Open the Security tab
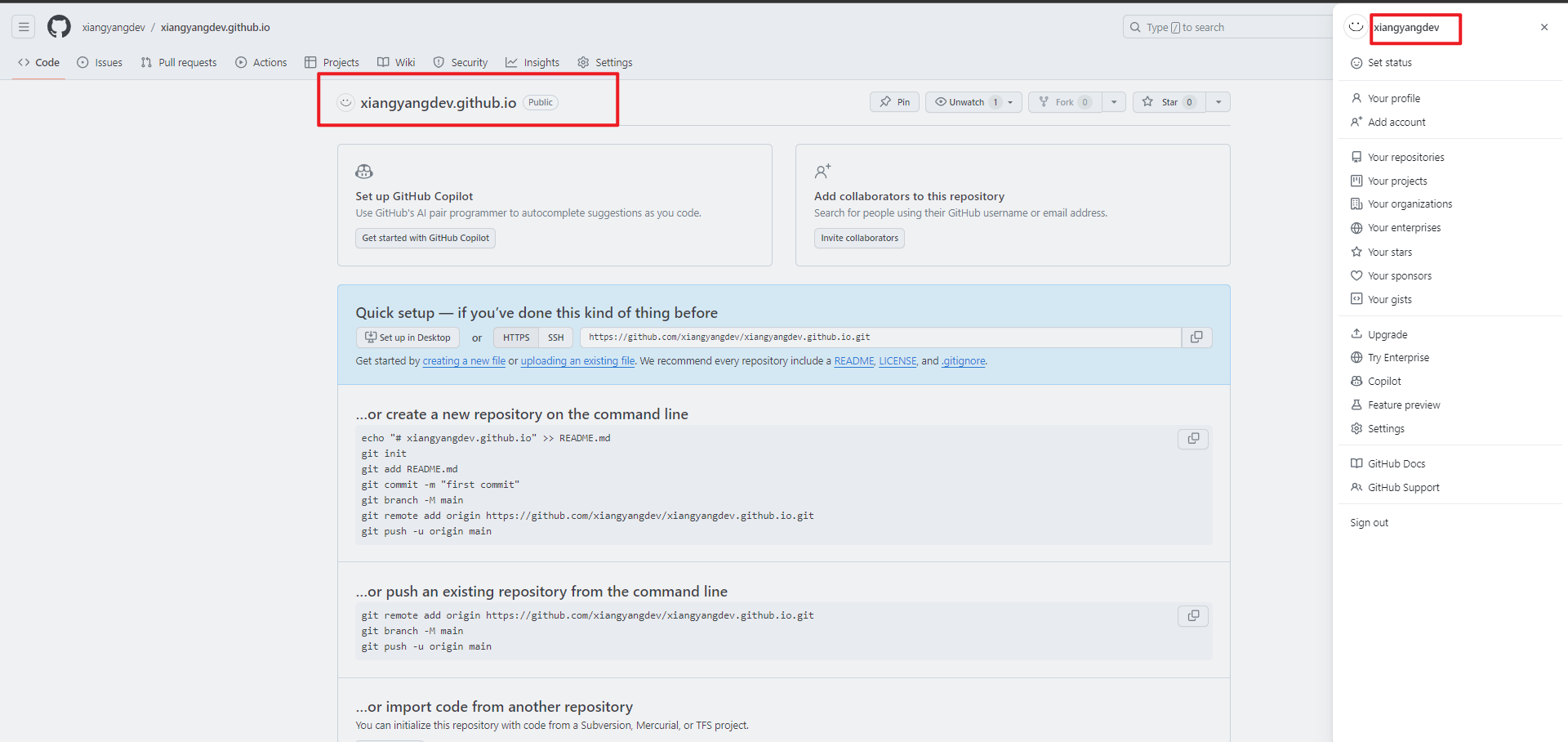This screenshot has width=1568, height=742. [x=461, y=62]
